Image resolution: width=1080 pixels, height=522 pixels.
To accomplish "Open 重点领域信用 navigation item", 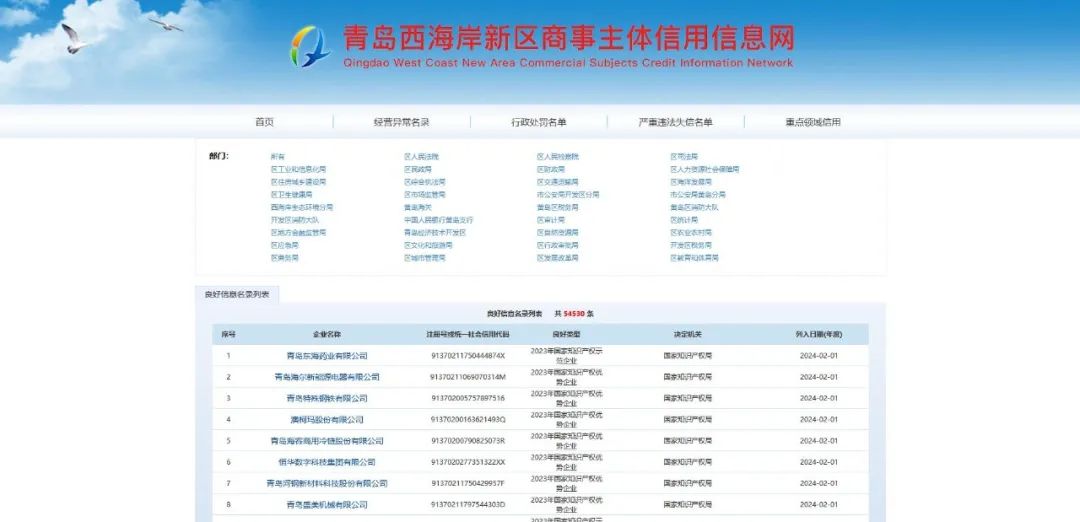I will pyautogui.click(x=813, y=122).
